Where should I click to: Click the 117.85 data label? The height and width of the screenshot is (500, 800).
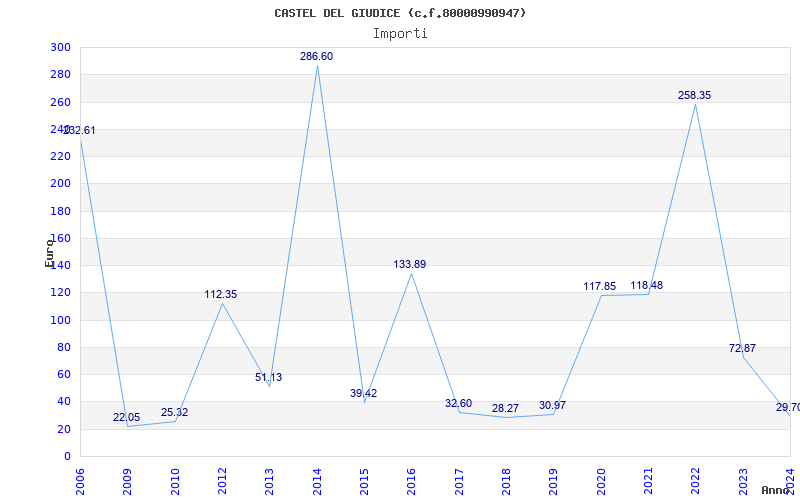600,287
